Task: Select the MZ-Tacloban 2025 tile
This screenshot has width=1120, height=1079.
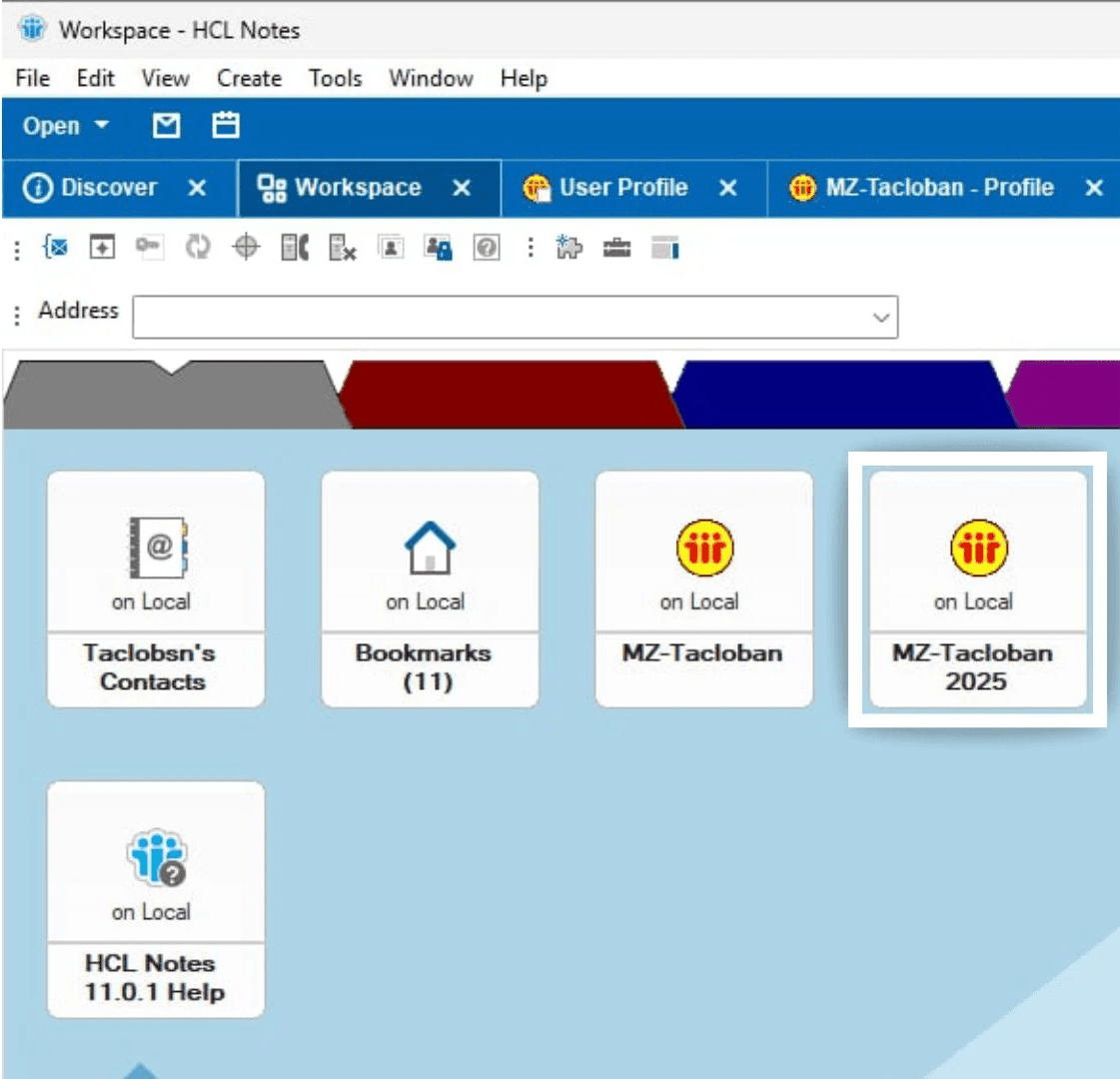Action: pos(978,589)
